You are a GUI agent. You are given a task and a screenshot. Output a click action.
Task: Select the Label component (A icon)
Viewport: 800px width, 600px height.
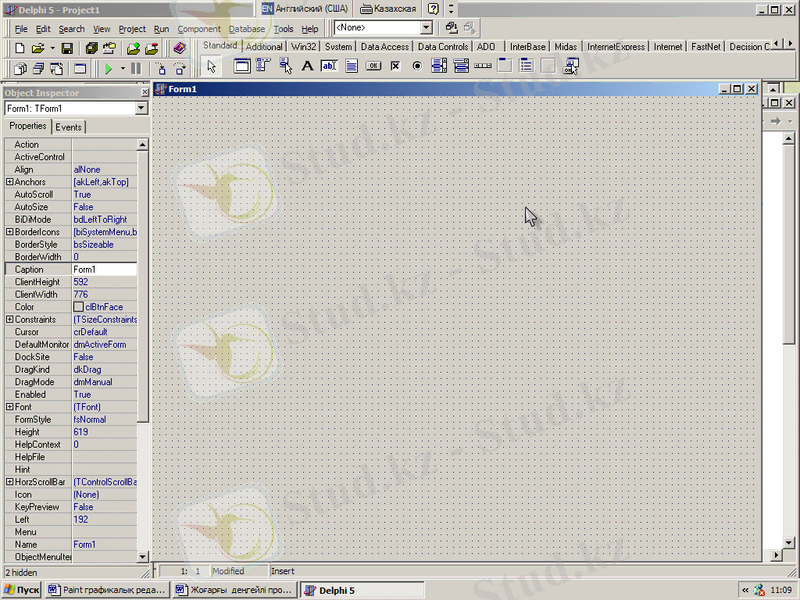307,67
